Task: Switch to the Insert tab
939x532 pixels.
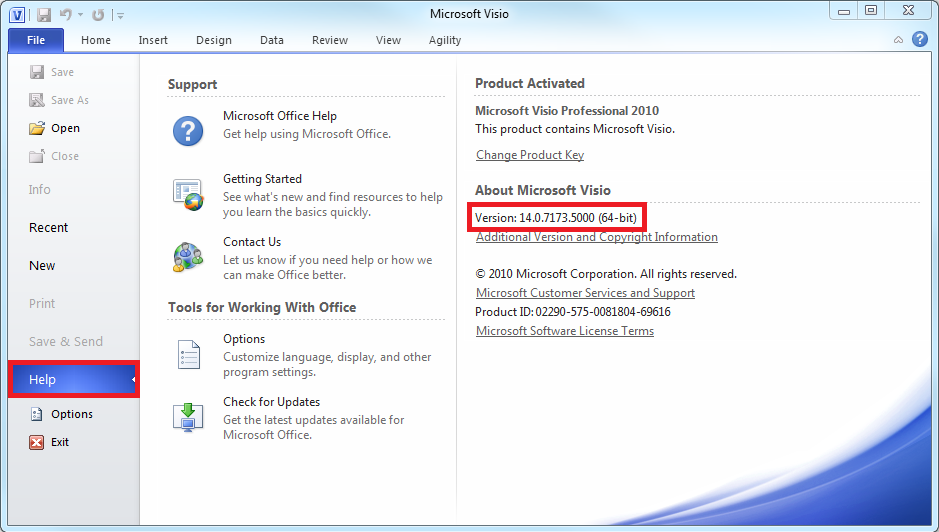Action: click(x=153, y=40)
